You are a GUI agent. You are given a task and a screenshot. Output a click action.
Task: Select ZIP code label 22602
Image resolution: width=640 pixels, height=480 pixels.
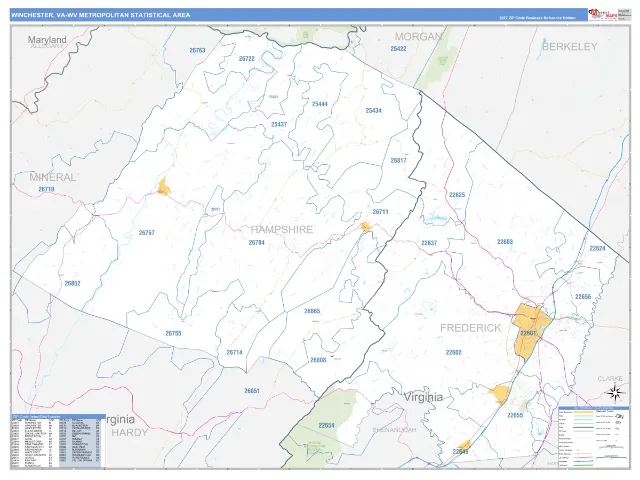click(x=453, y=352)
